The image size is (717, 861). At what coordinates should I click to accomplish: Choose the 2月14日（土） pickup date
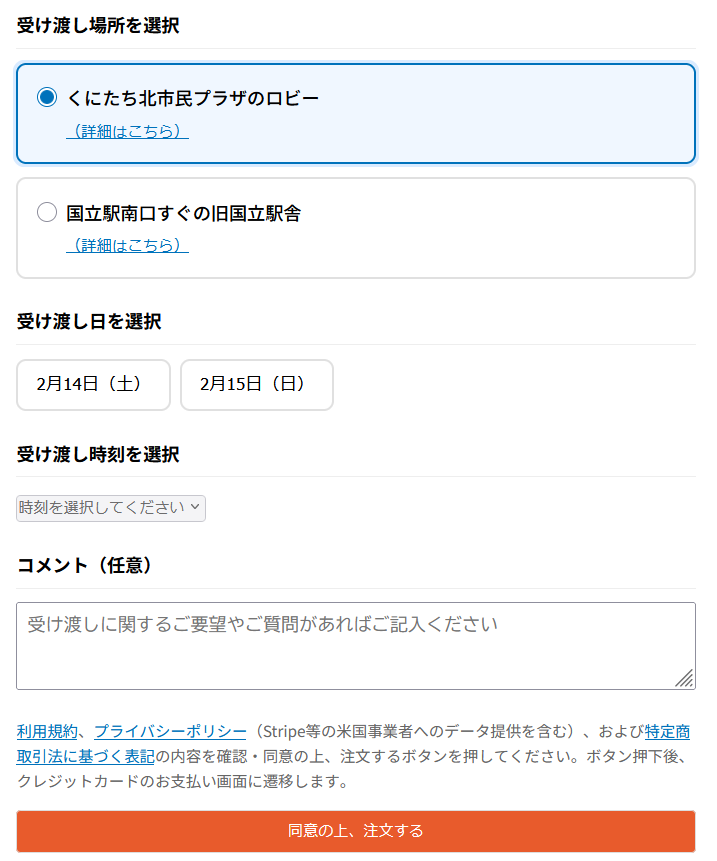coord(93,384)
